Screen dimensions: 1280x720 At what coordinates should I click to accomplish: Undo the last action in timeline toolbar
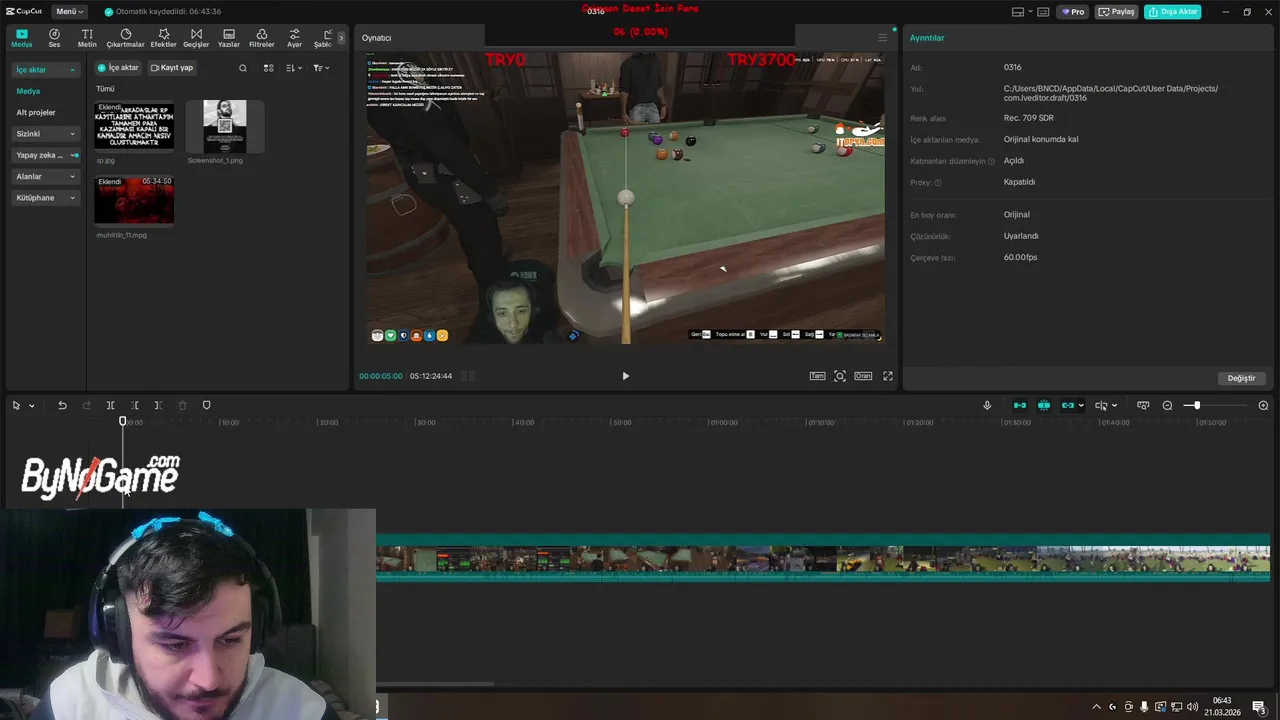(62, 405)
